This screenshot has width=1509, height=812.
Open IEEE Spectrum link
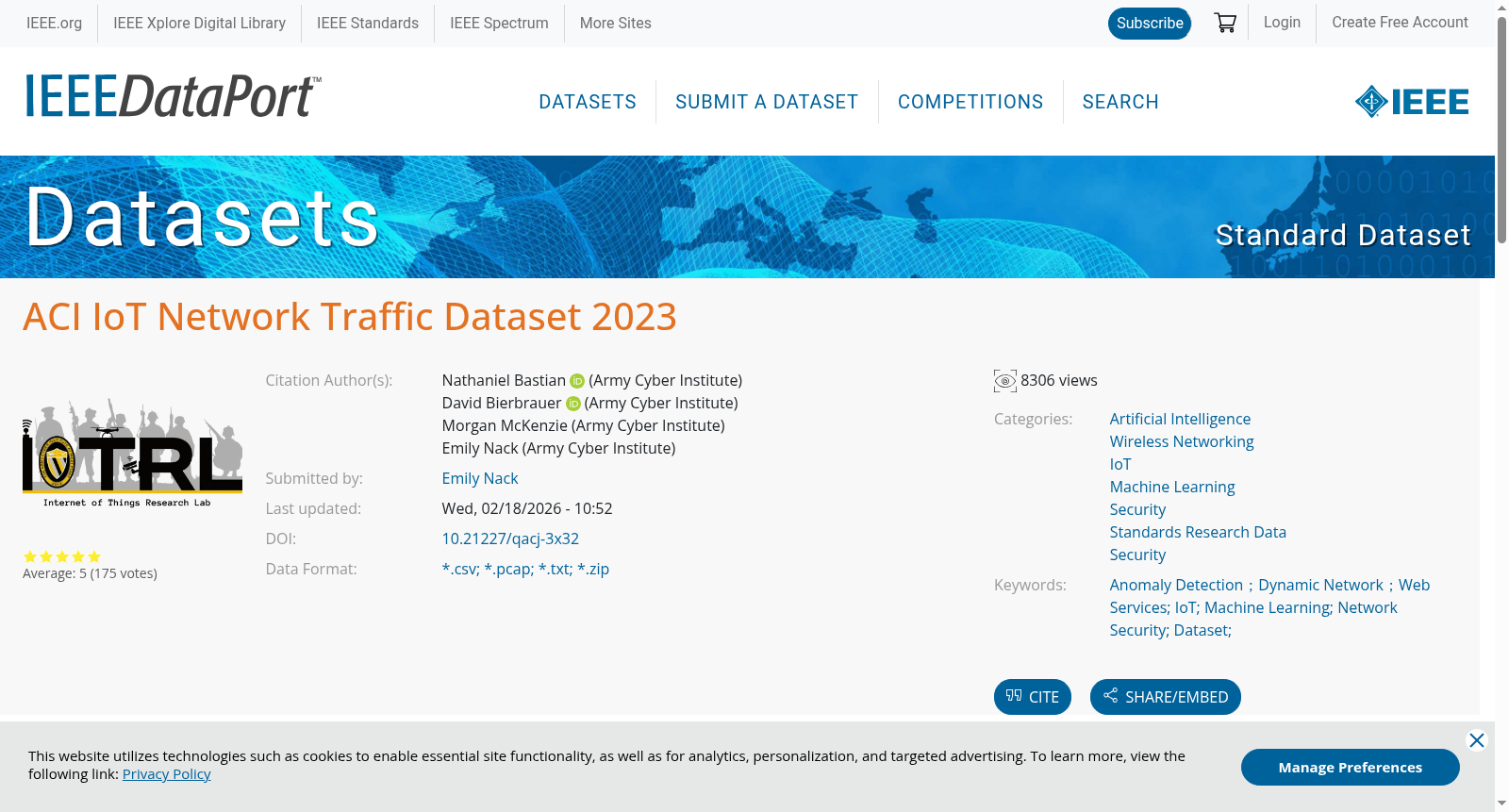(499, 23)
